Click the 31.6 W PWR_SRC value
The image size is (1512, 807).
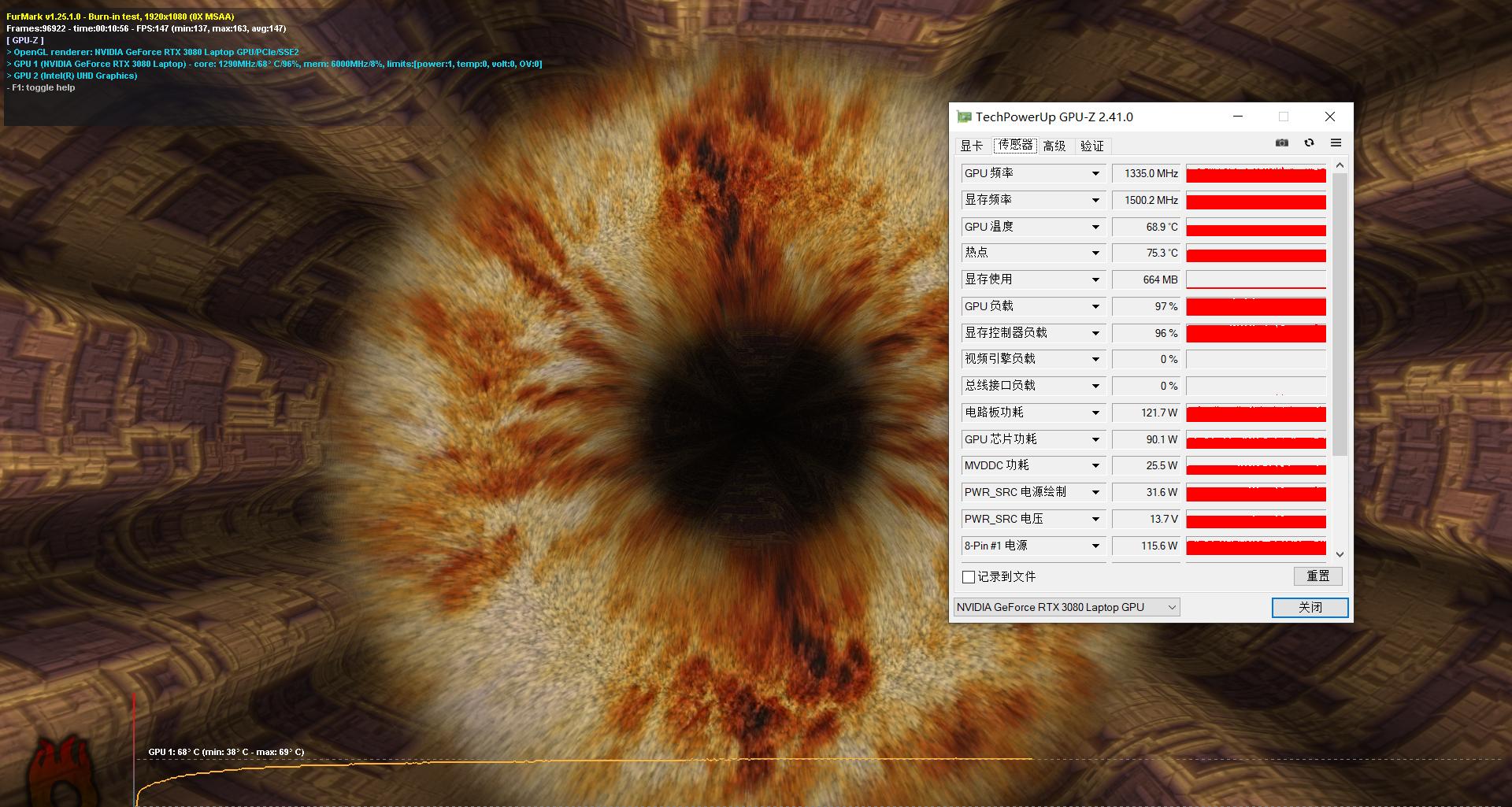tap(1146, 492)
